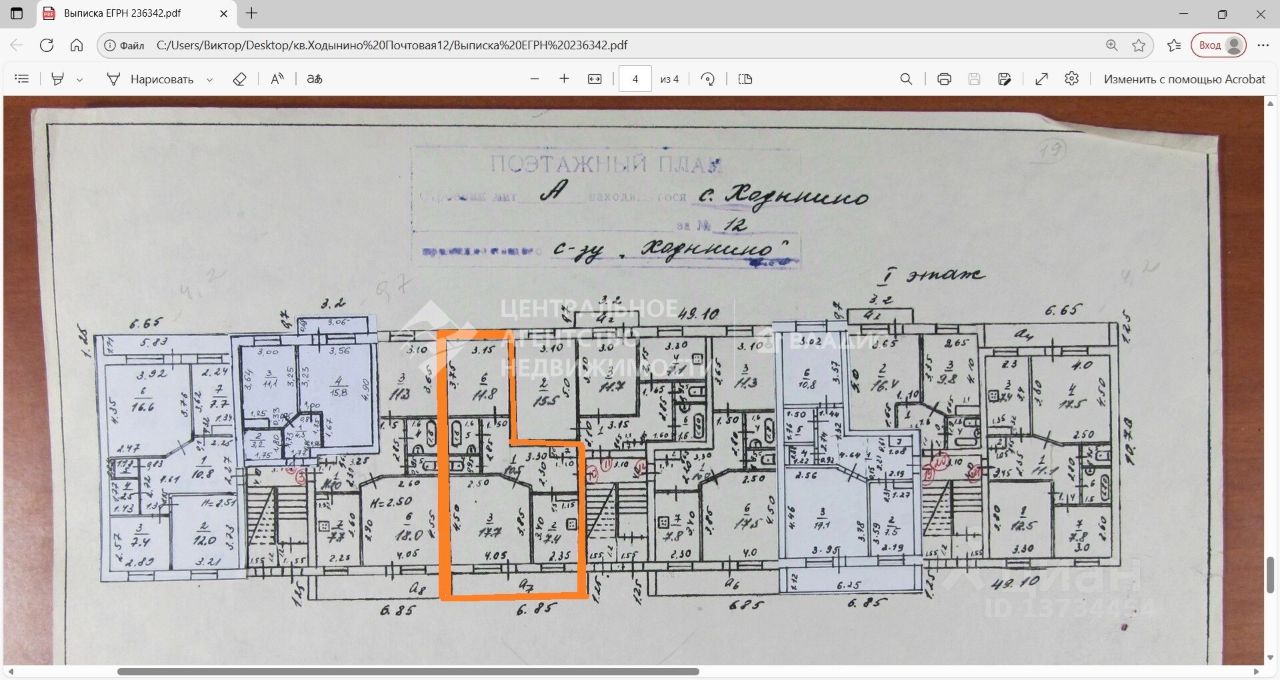The width and height of the screenshot is (1280, 680).
Task: Zoom in with the plus button
Action: click(564, 79)
